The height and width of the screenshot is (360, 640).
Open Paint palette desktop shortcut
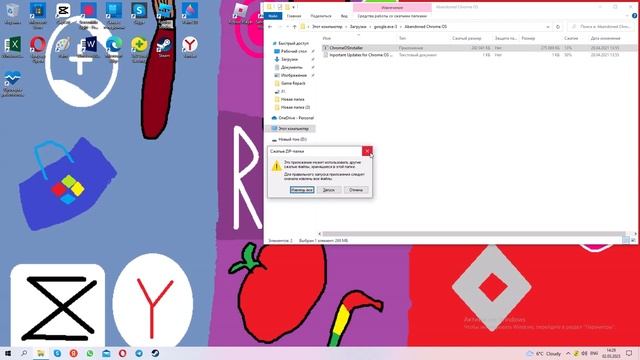(63, 47)
